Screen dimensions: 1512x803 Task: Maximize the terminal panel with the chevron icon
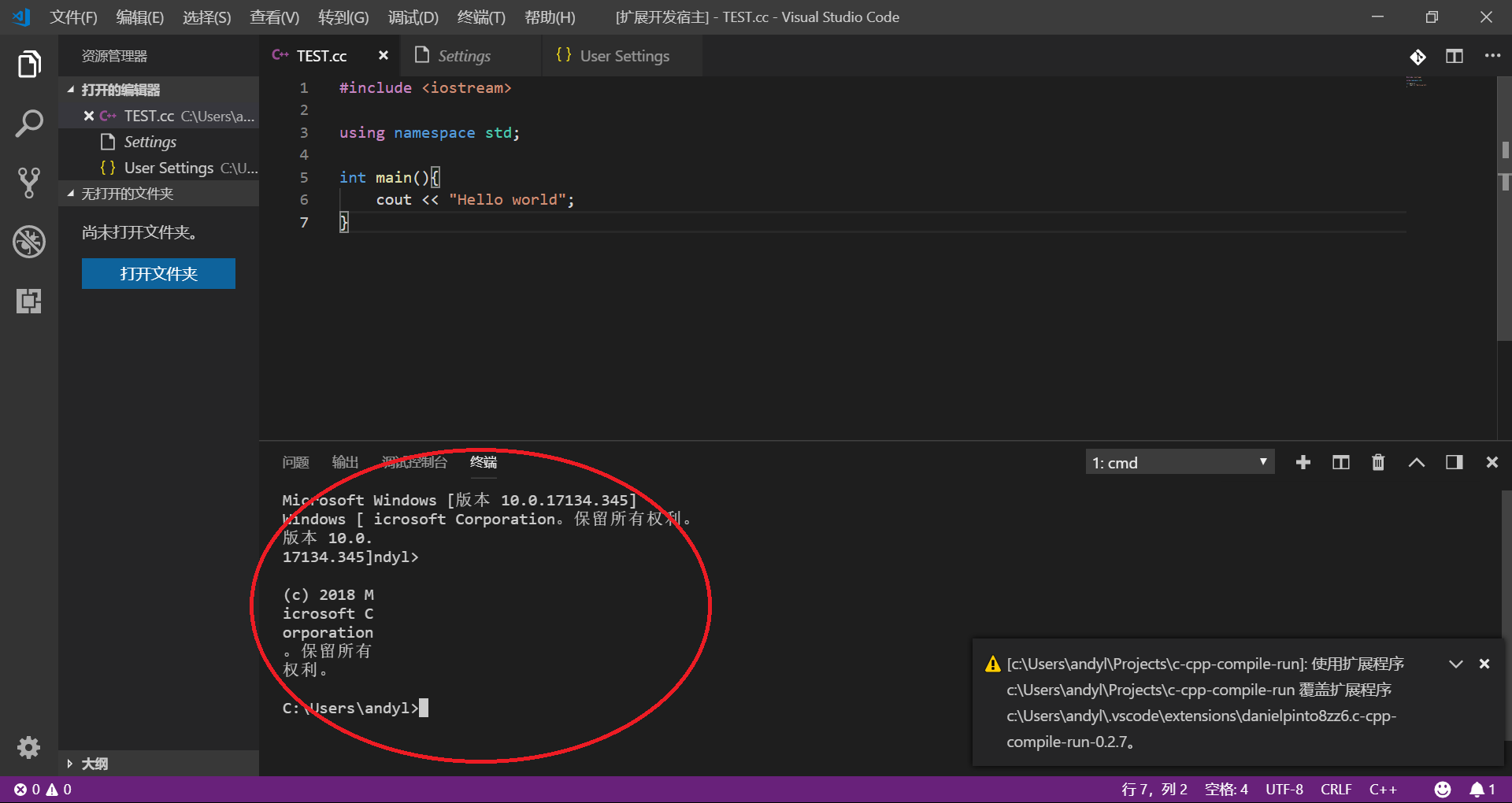pyautogui.click(x=1416, y=462)
